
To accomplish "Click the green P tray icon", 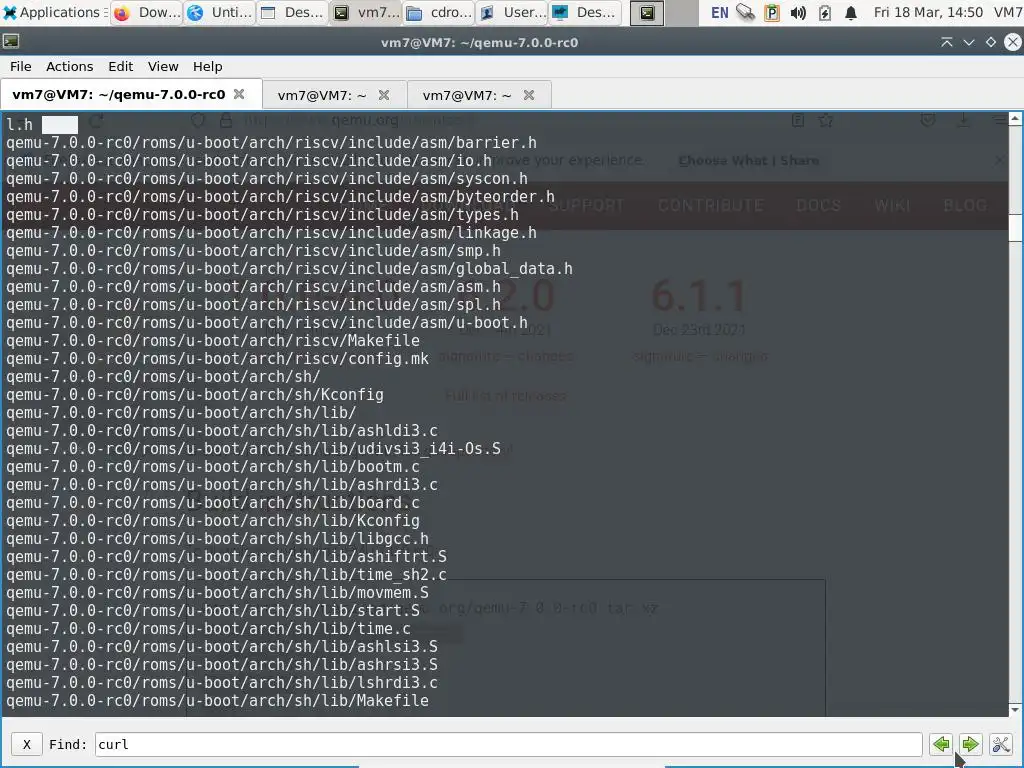I will [x=771, y=12].
